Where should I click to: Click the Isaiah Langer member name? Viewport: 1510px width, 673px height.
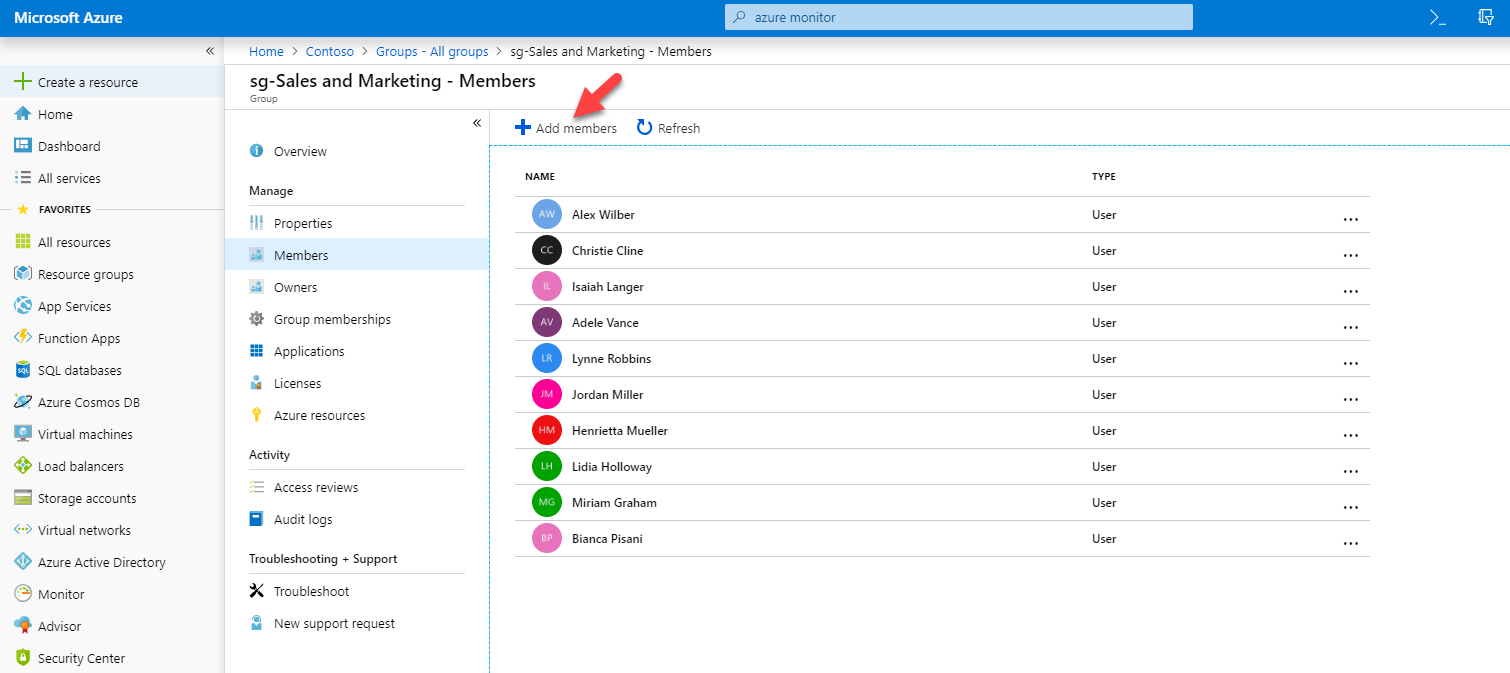(x=608, y=286)
